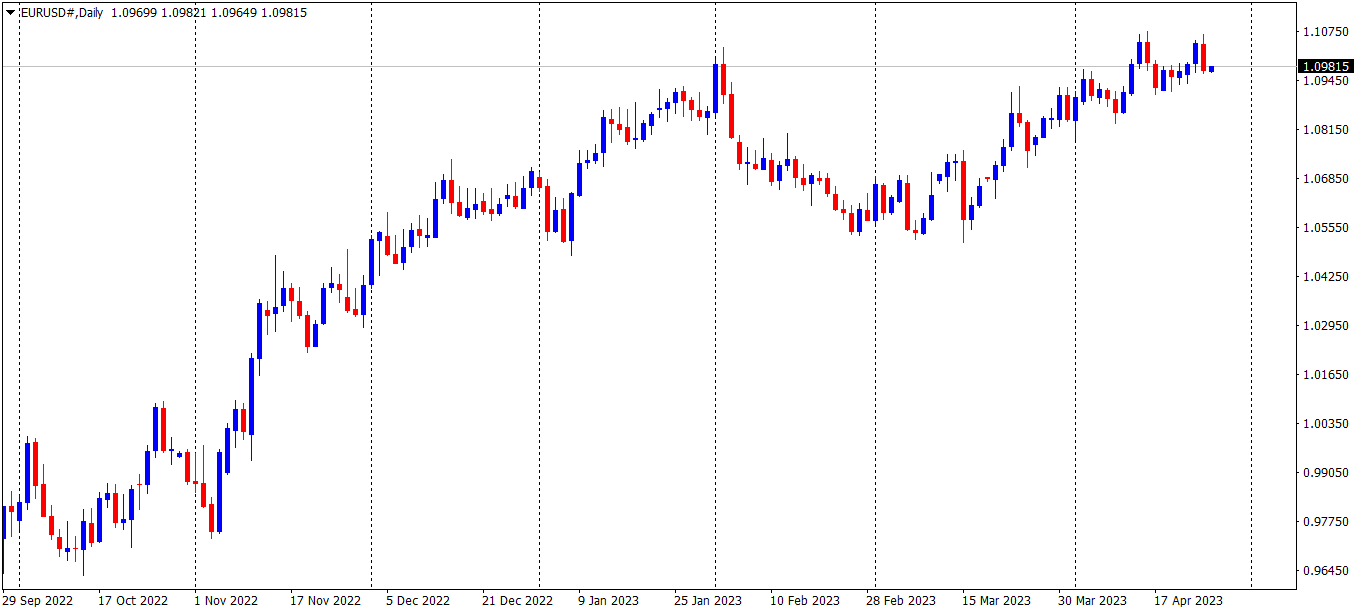Click the current price label 1.09815
This screenshot has width=1360, height=613.
[1326, 67]
